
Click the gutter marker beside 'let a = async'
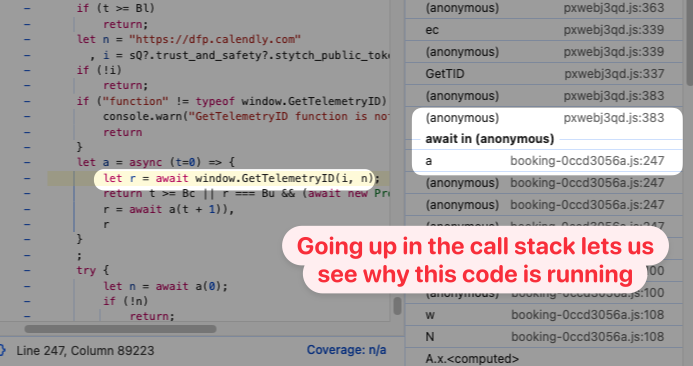point(27,162)
